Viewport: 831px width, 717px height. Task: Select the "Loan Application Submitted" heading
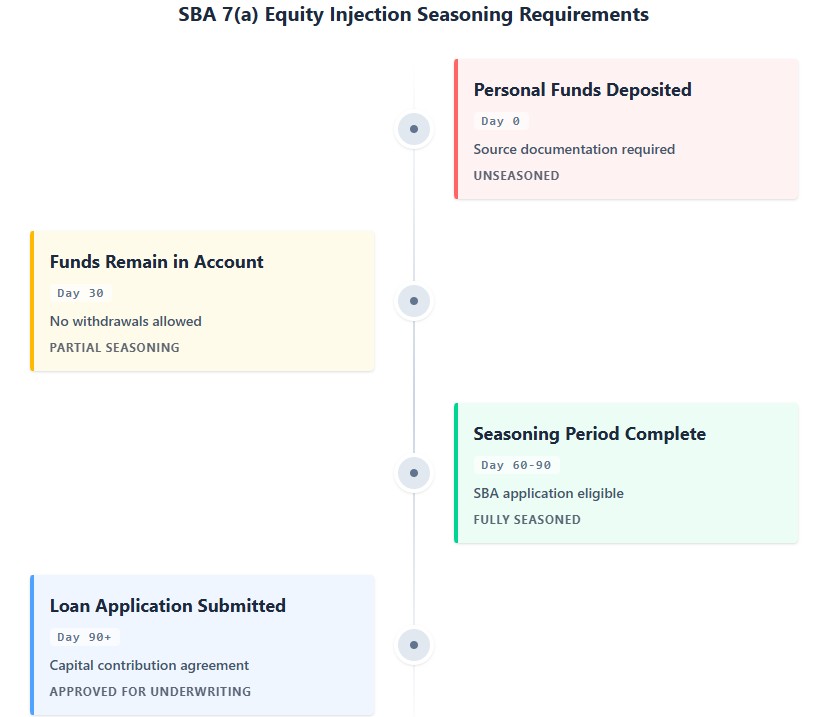[x=167, y=606]
